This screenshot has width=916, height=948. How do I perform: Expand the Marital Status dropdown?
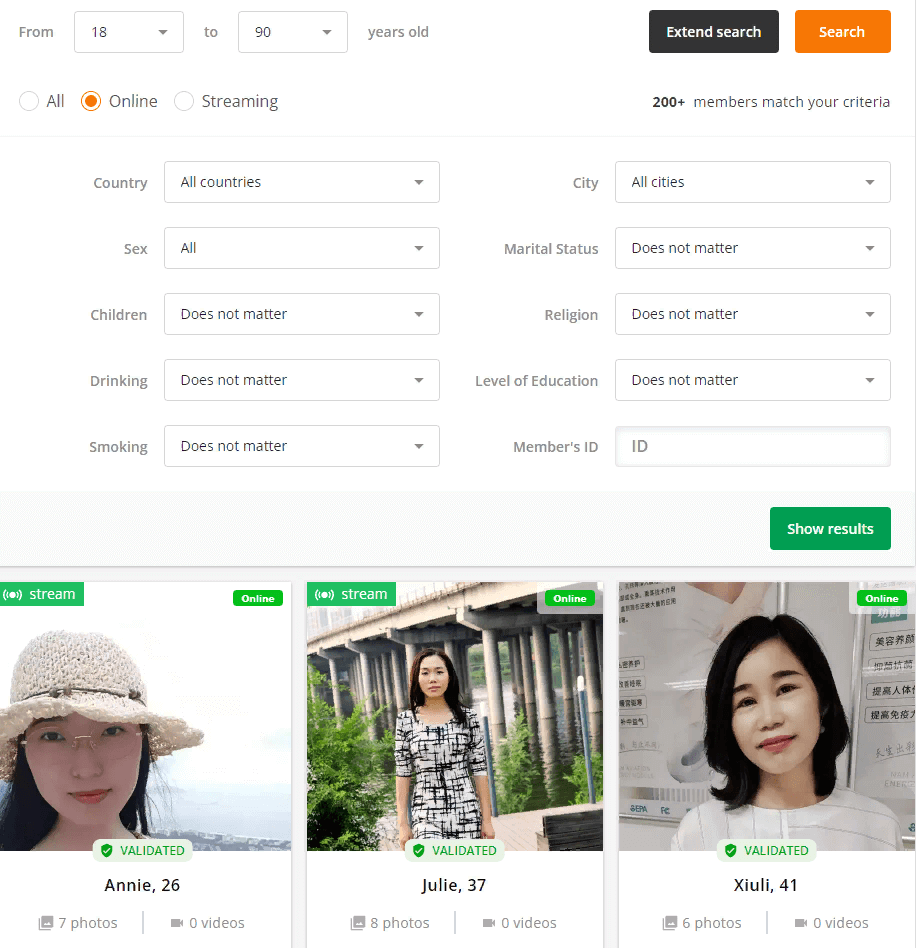coord(752,249)
